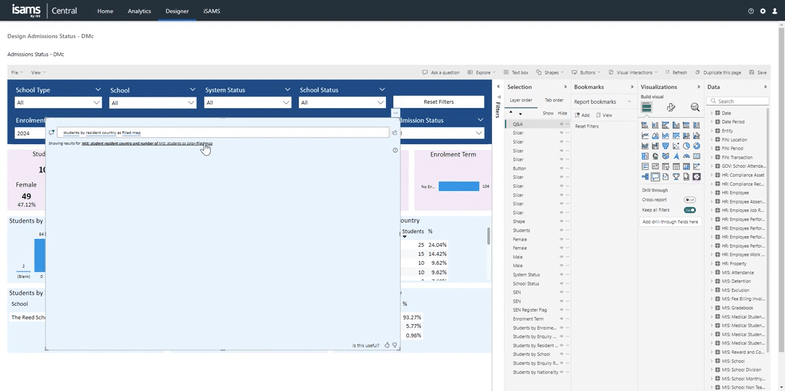Screen dimensions: 785x391
Task: Hide the Q&A layer with its eye icon
Action: tap(562, 124)
